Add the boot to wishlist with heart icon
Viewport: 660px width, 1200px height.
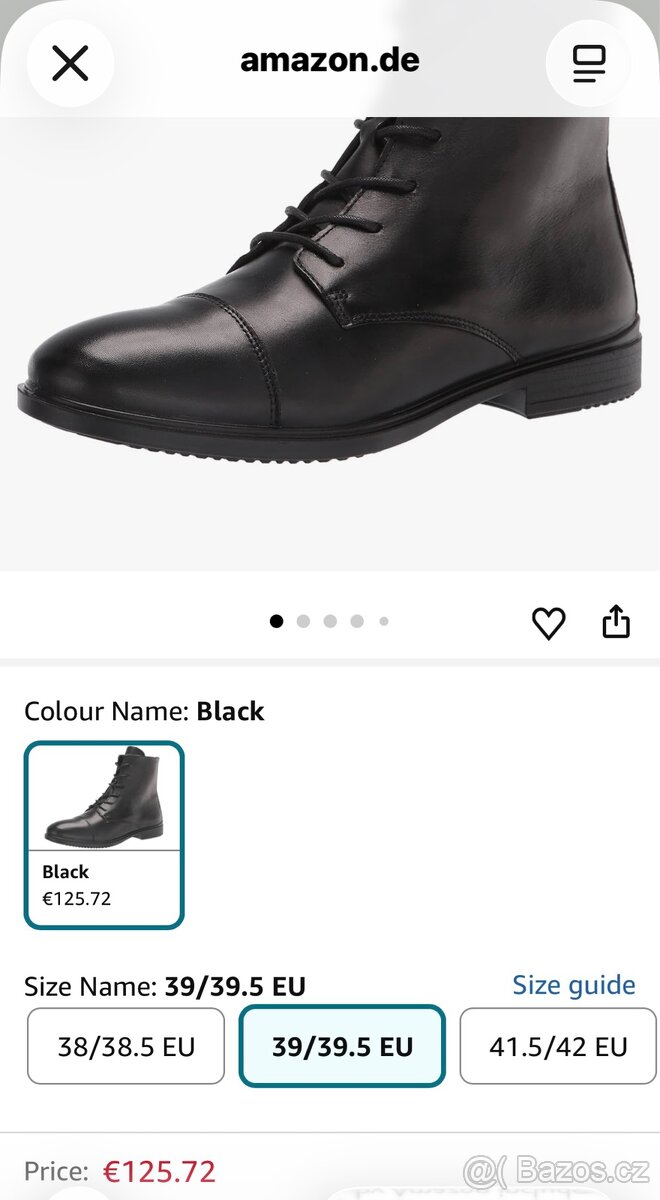point(548,623)
